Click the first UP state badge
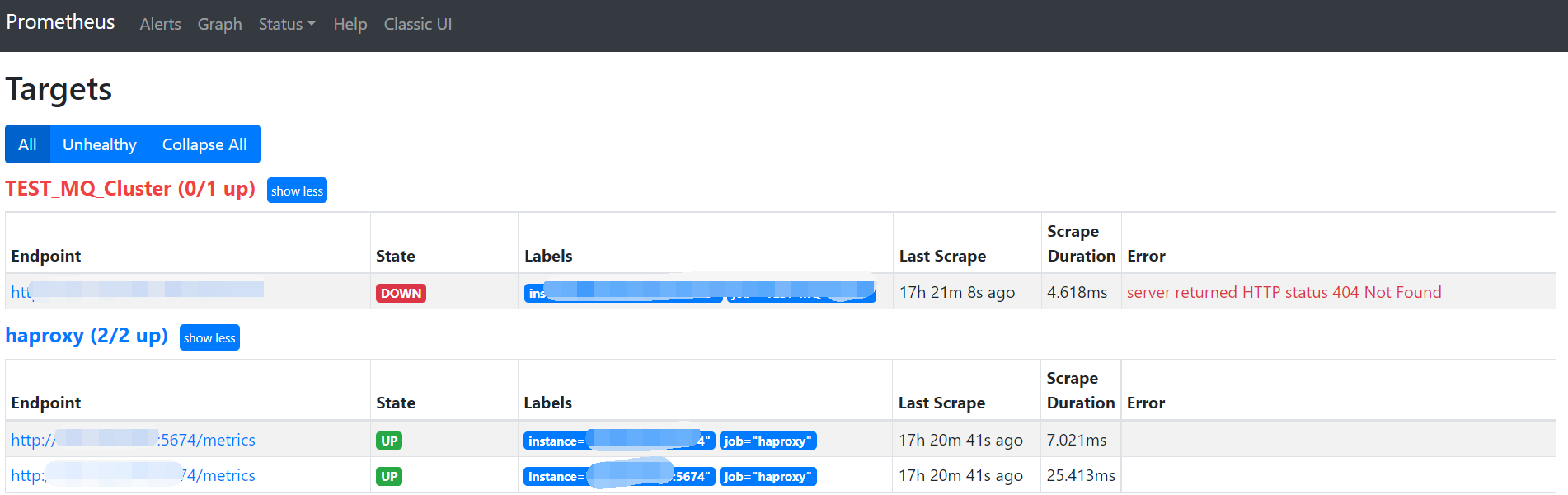Viewport: 1568px width, 495px height. coord(388,440)
